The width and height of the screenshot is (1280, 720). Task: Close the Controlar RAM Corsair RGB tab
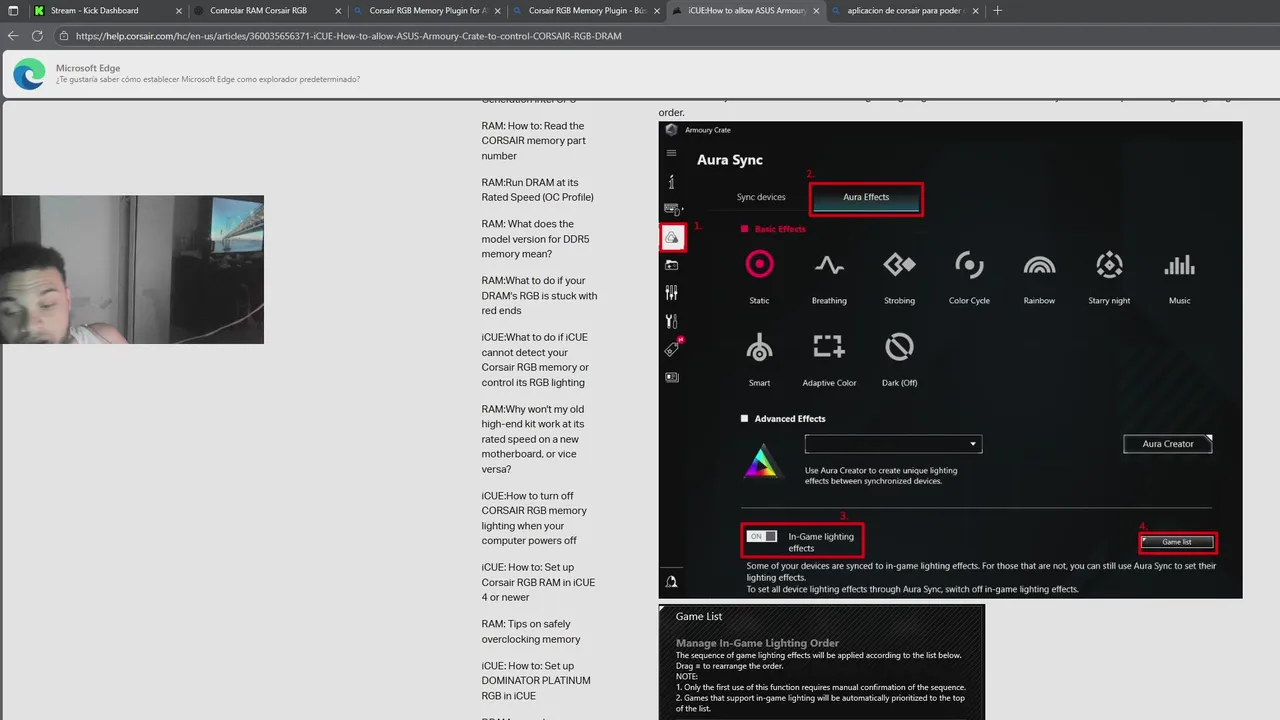pyautogui.click(x=337, y=10)
